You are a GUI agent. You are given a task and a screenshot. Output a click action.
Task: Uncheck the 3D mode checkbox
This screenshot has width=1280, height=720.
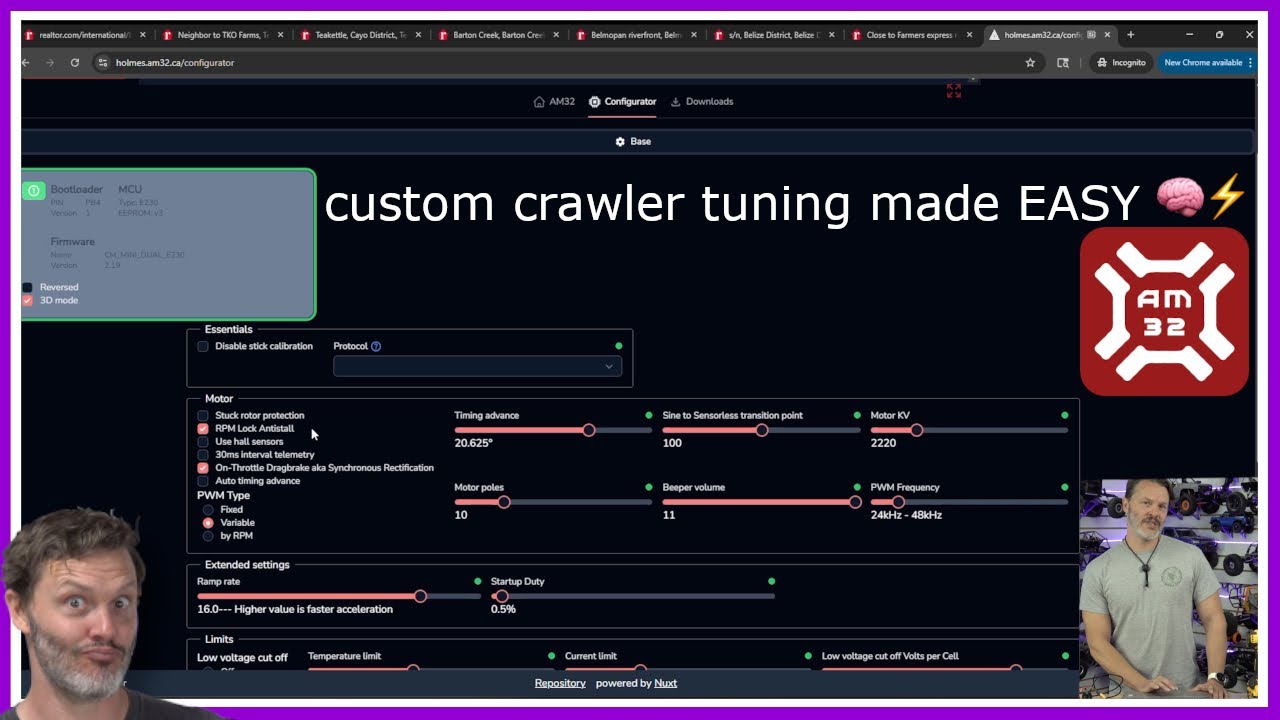pyautogui.click(x=27, y=300)
